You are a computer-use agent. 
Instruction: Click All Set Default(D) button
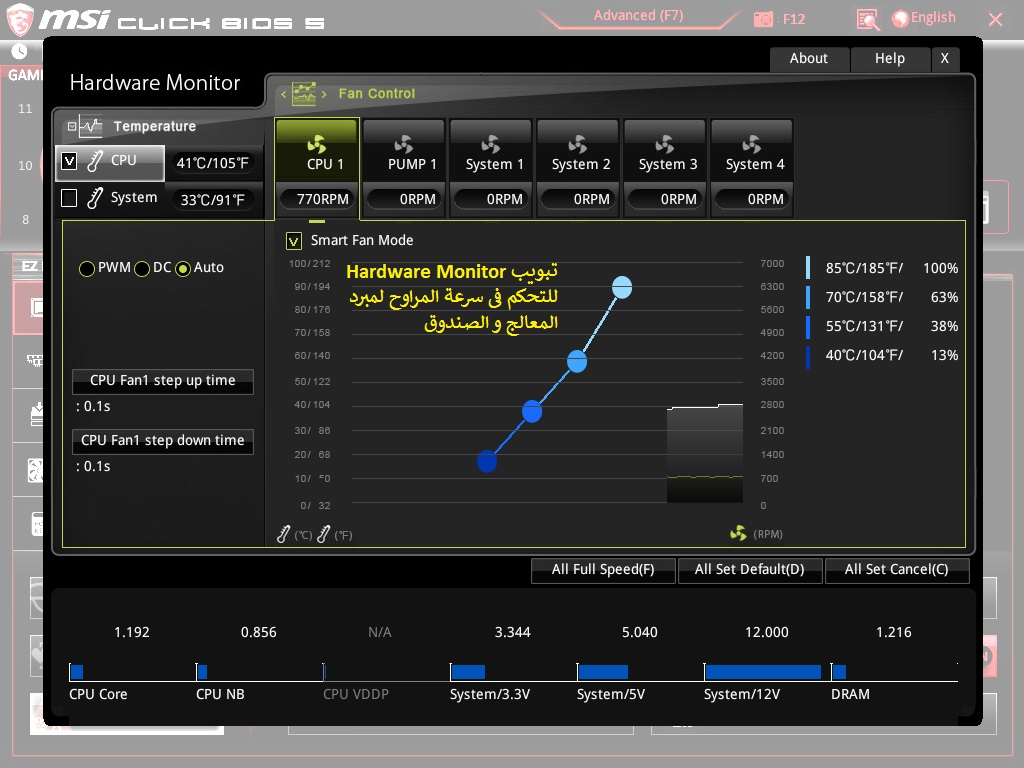750,569
